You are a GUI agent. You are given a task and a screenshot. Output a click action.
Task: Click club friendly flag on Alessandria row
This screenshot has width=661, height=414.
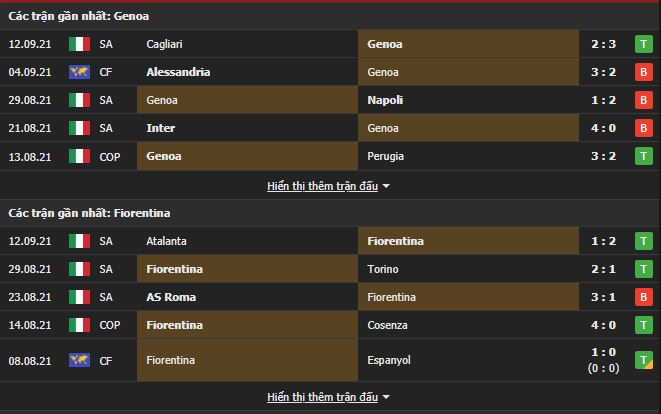(79, 72)
